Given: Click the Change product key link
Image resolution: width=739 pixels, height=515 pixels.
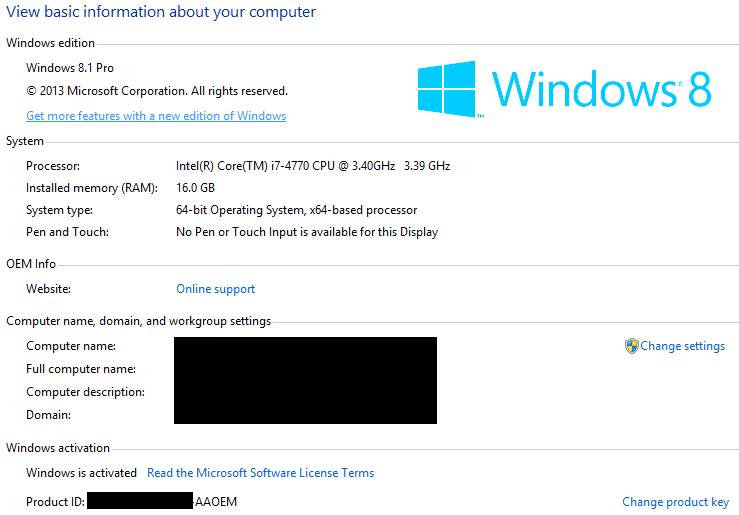Looking at the screenshot, I should [x=675, y=502].
